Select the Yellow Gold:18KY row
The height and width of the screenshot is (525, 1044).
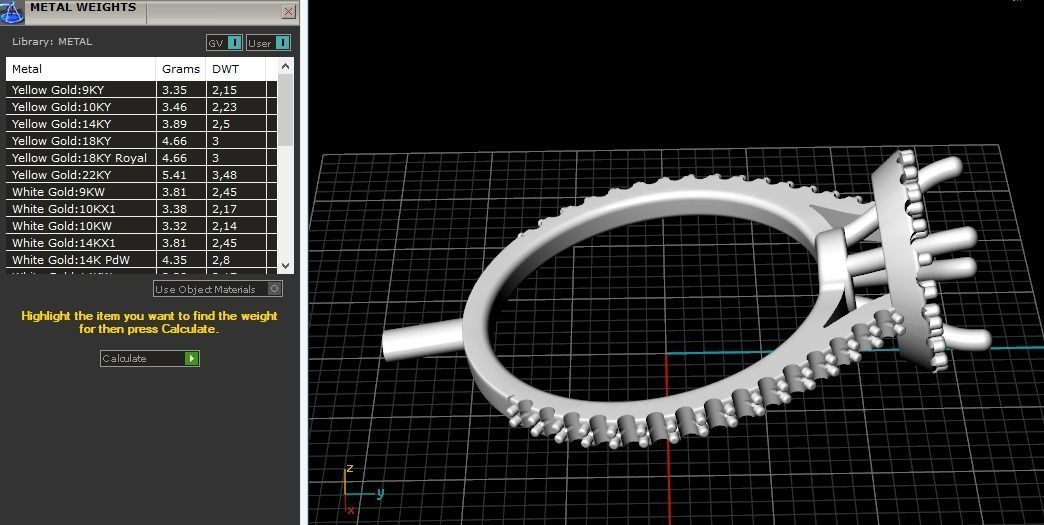coord(142,141)
